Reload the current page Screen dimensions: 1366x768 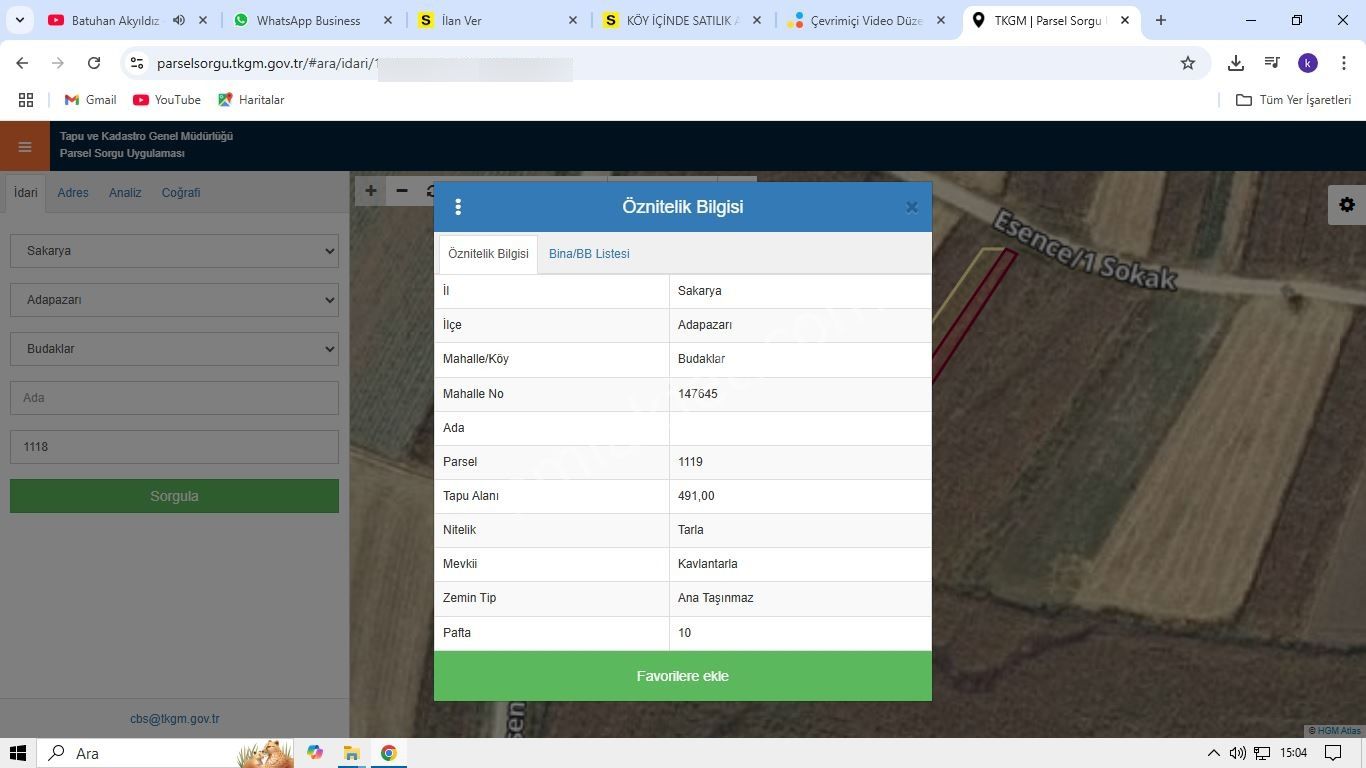94,63
